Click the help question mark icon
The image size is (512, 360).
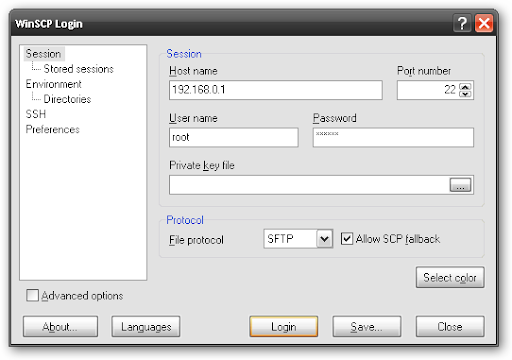click(462, 24)
